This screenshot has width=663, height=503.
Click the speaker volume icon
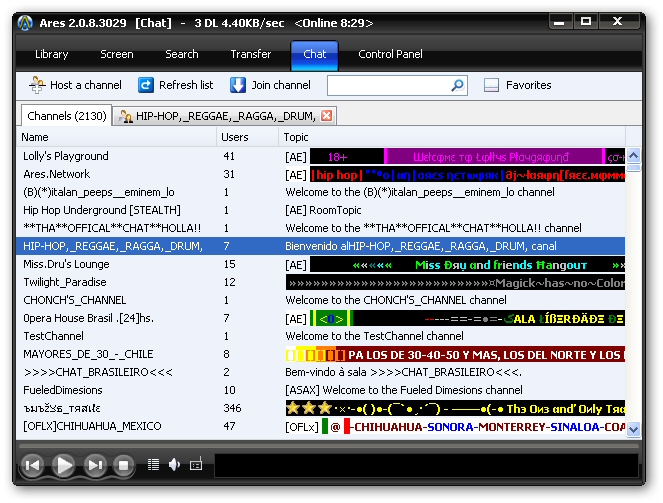click(174, 464)
